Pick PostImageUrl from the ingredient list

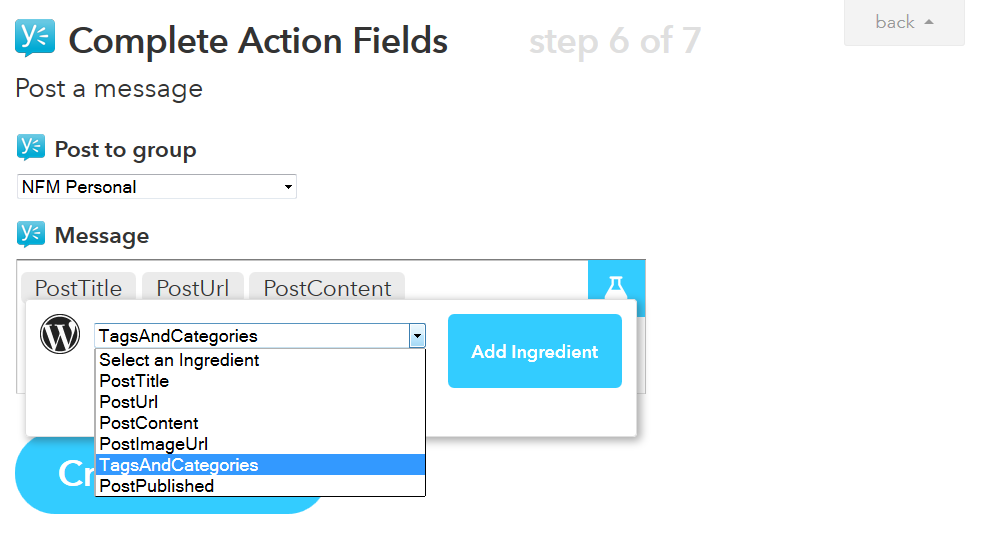click(154, 444)
